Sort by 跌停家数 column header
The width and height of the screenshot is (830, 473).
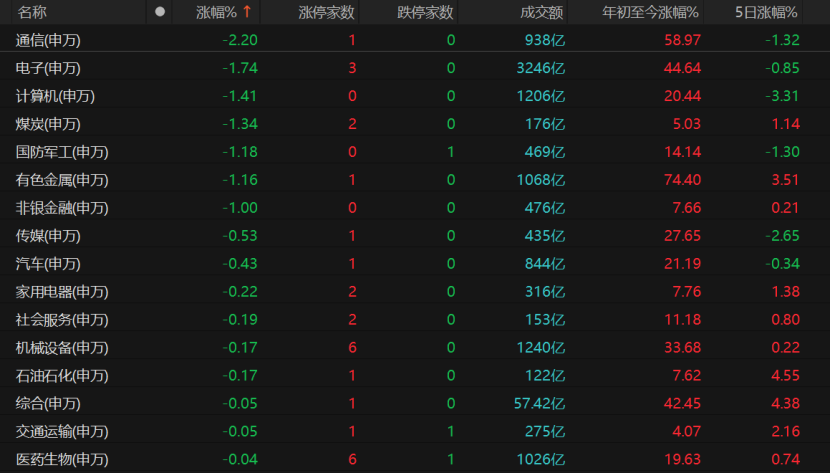(x=425, y=12)
